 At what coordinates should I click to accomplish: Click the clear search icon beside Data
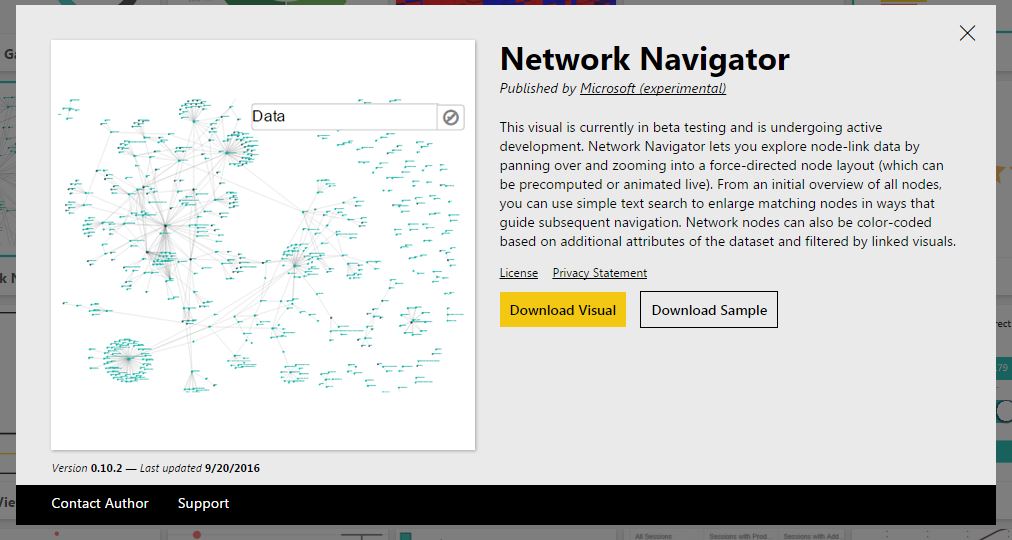point(450,117)
